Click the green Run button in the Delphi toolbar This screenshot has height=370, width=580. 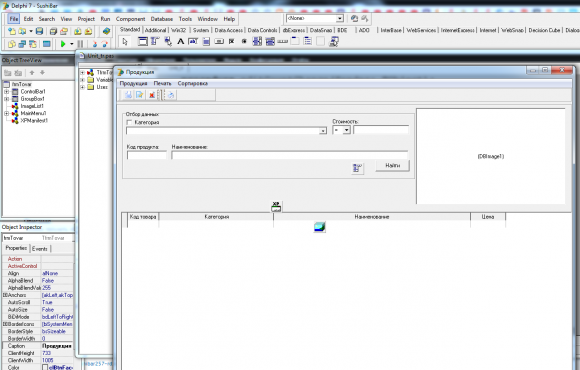tap(63, 44)
